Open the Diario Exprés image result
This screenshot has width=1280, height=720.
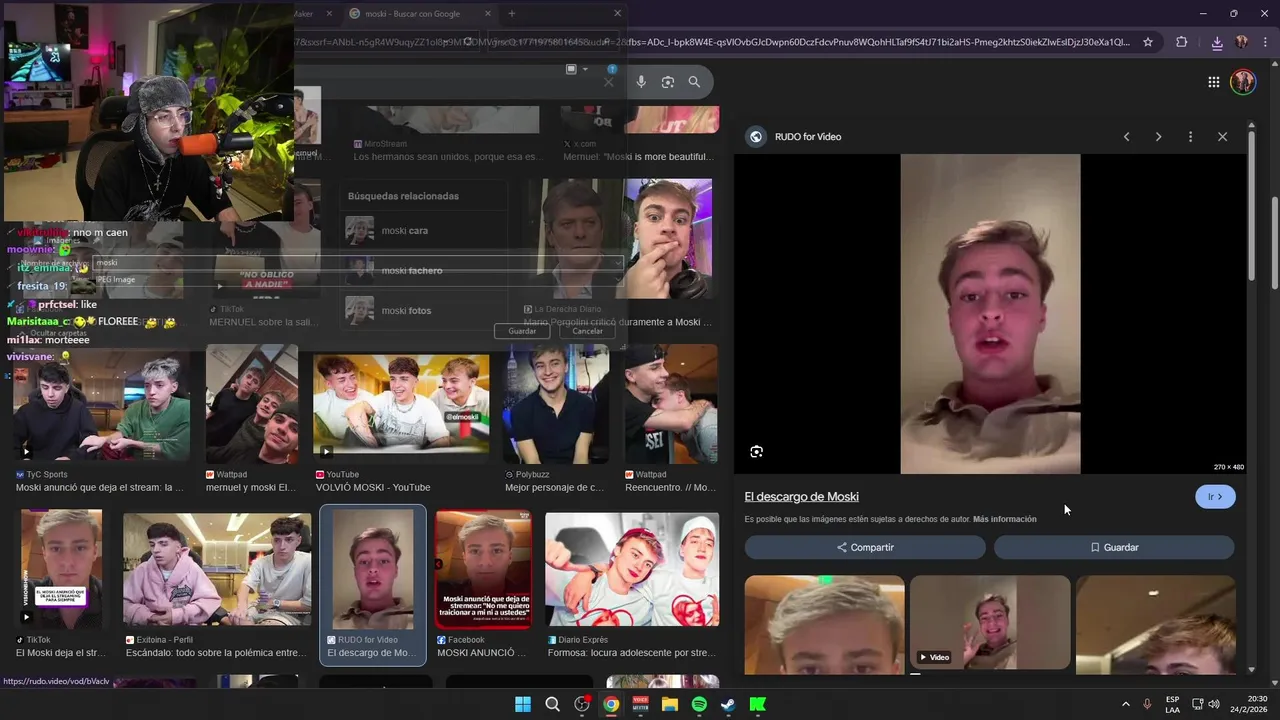tap(632, 568)
